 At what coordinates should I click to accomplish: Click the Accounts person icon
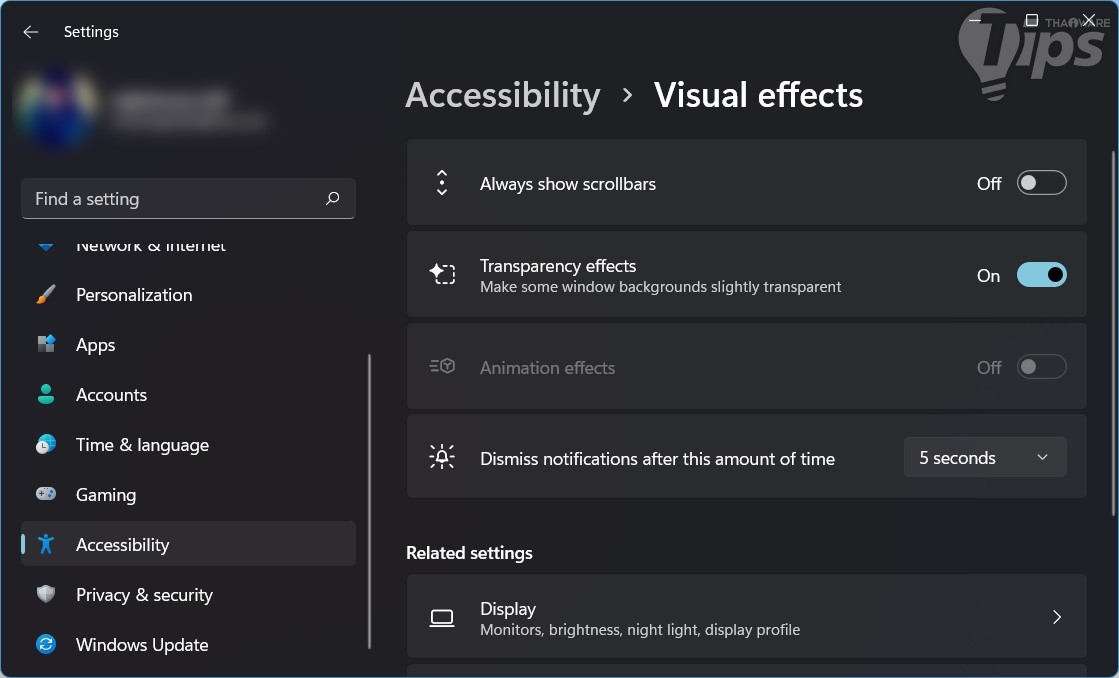point(46,395)
